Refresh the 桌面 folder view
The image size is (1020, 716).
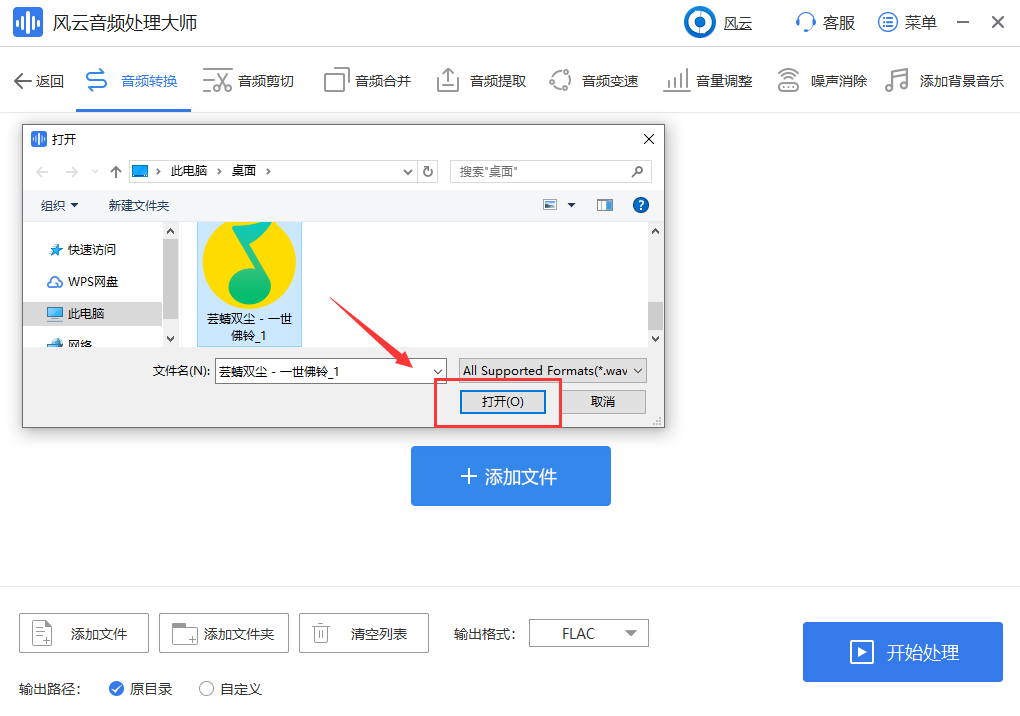(428, 172)
